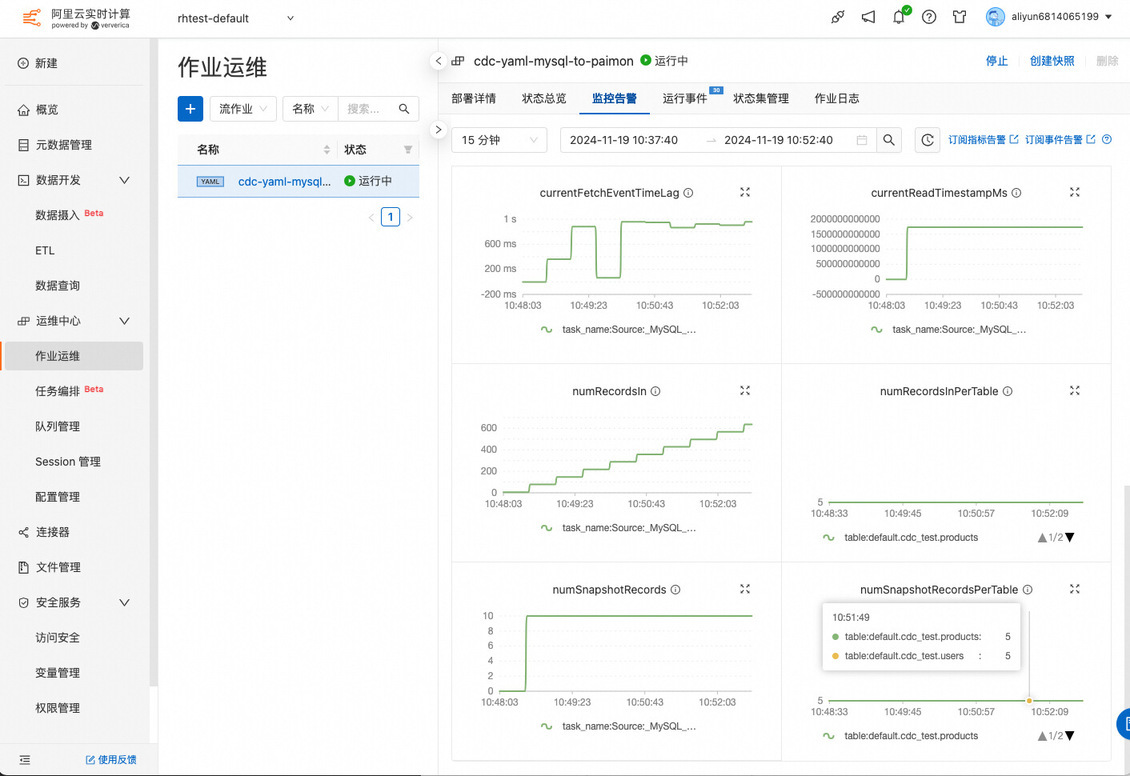
Task: Click the clock refresh interval icon
Action: (928, 140)
